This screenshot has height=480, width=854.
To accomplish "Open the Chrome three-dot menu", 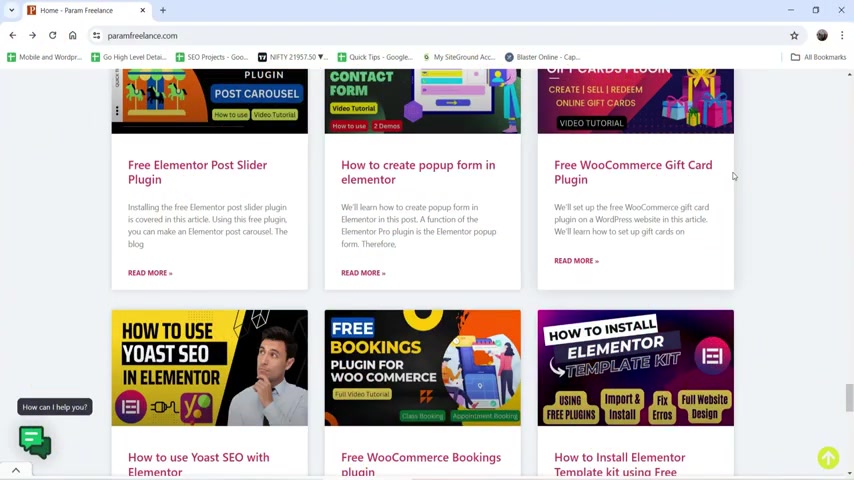I will tap(842, 35).
